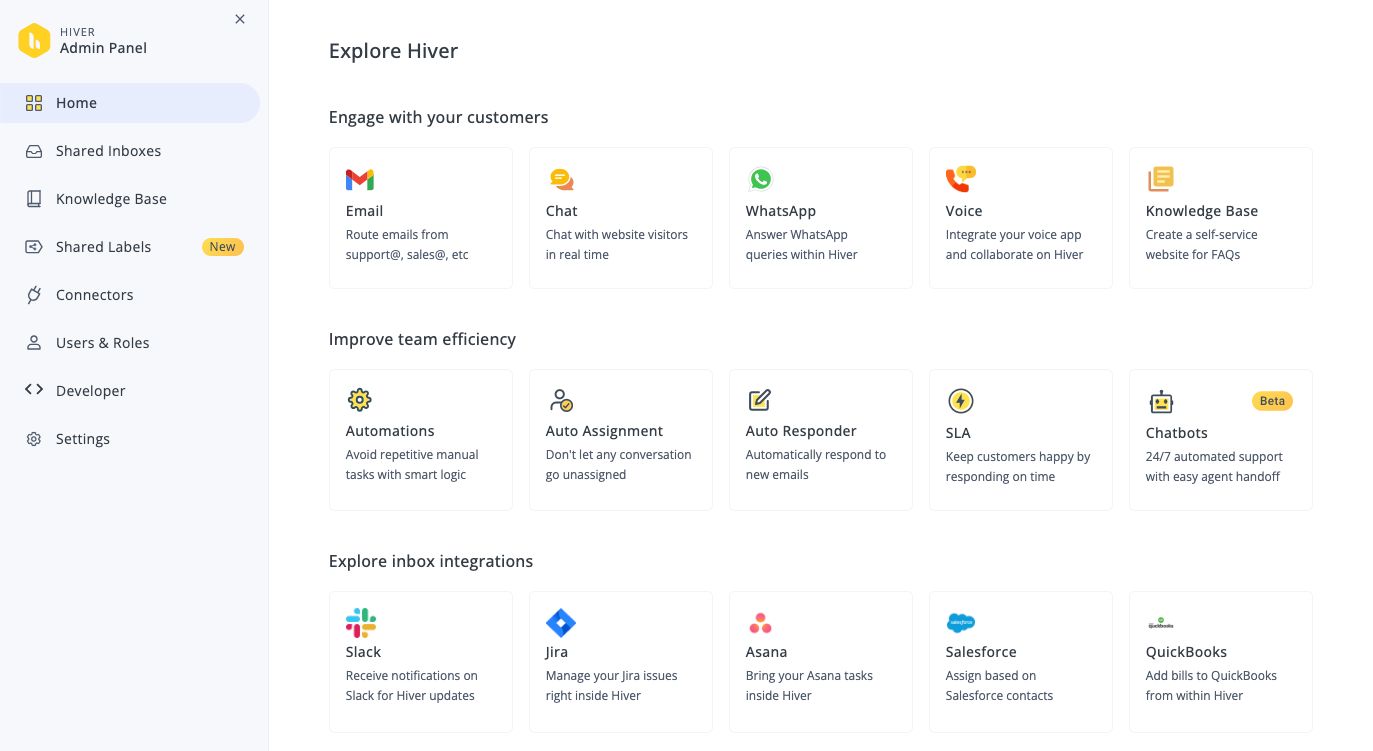Click the Gmail Email icon
1373x751 pixels.
click(360, 180)
